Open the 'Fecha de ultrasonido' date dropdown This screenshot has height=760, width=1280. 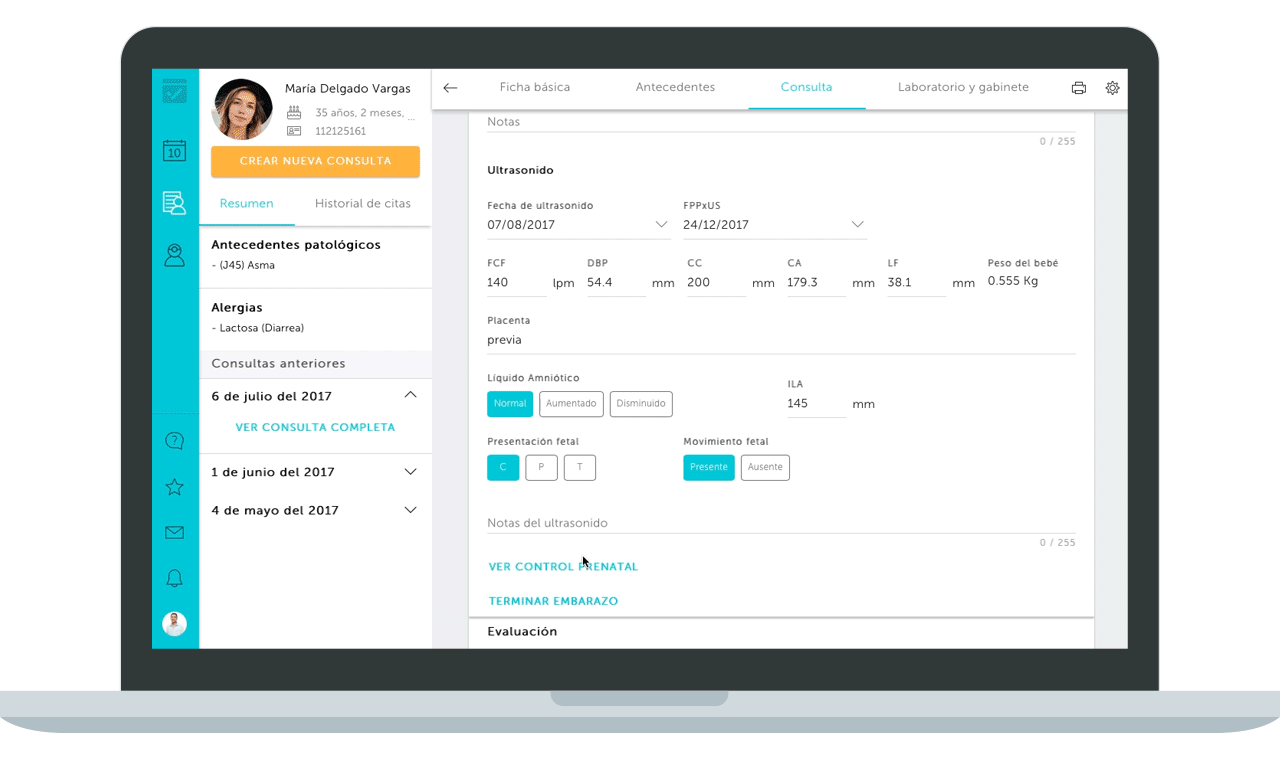[662, 224]
